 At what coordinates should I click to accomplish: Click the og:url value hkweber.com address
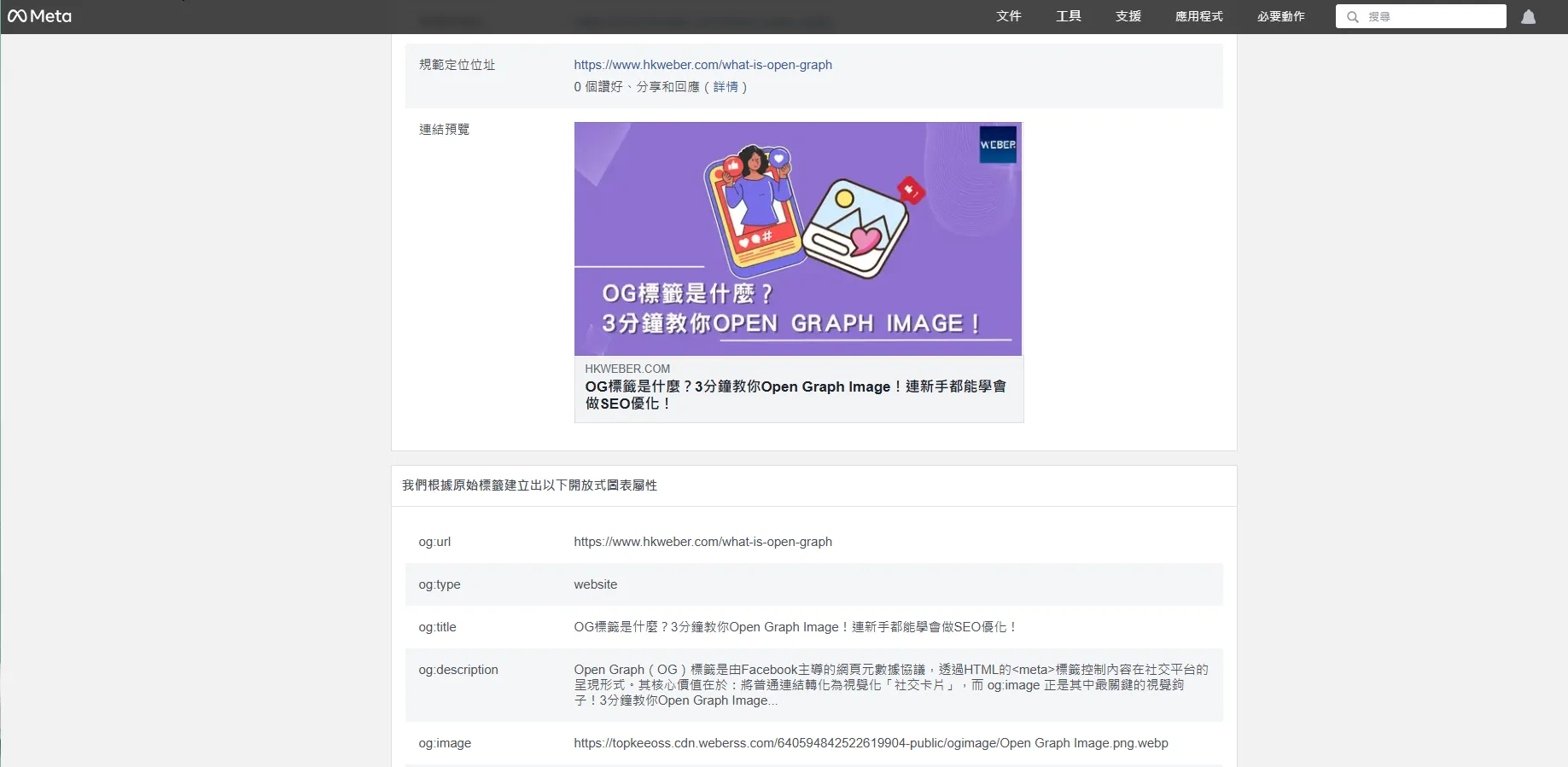(702, 542)
